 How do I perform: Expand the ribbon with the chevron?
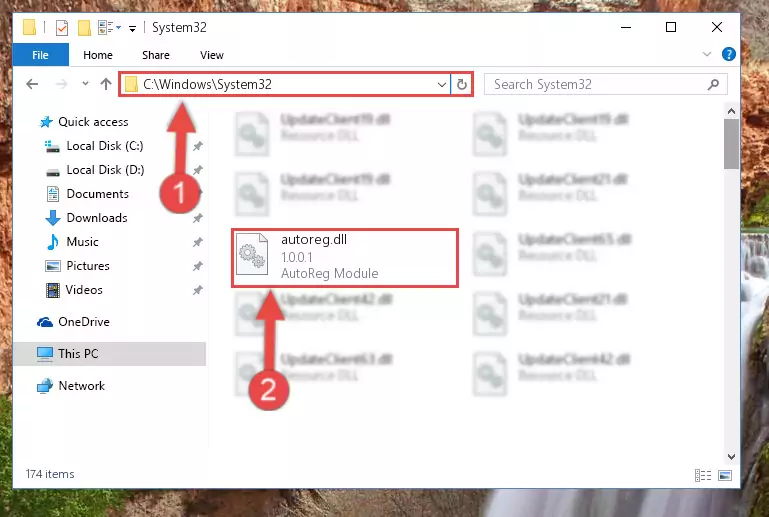[707, 54]
